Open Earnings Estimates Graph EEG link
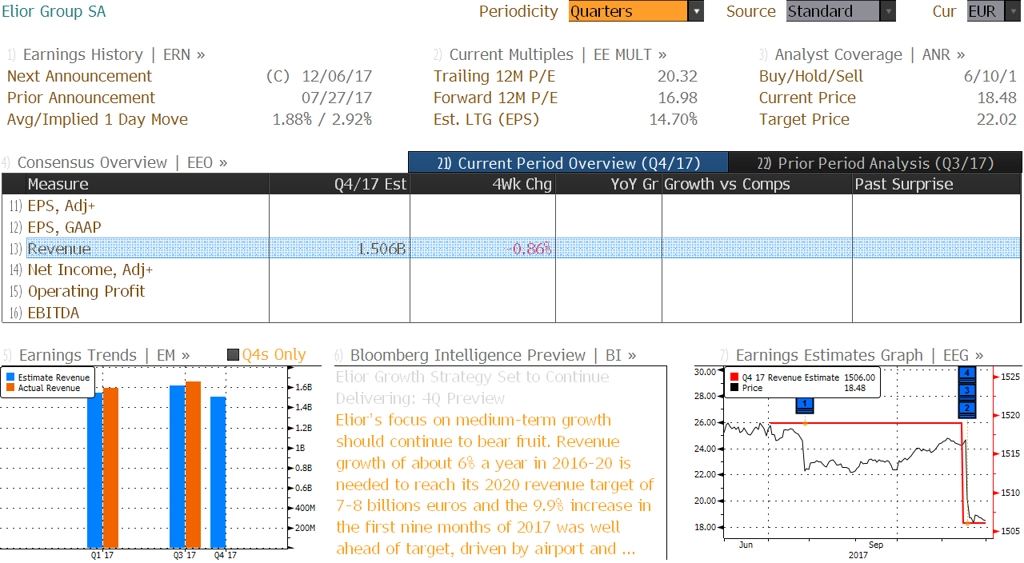The image size is (1024, 563). 859,355
